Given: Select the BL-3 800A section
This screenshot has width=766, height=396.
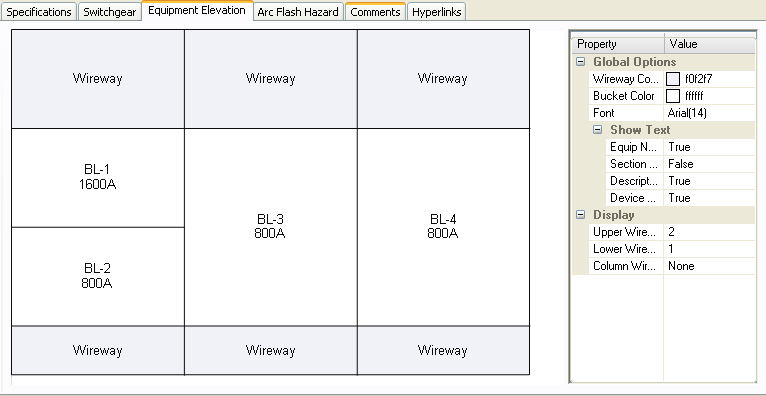Looking at the screenshot, I should point(271,227).
